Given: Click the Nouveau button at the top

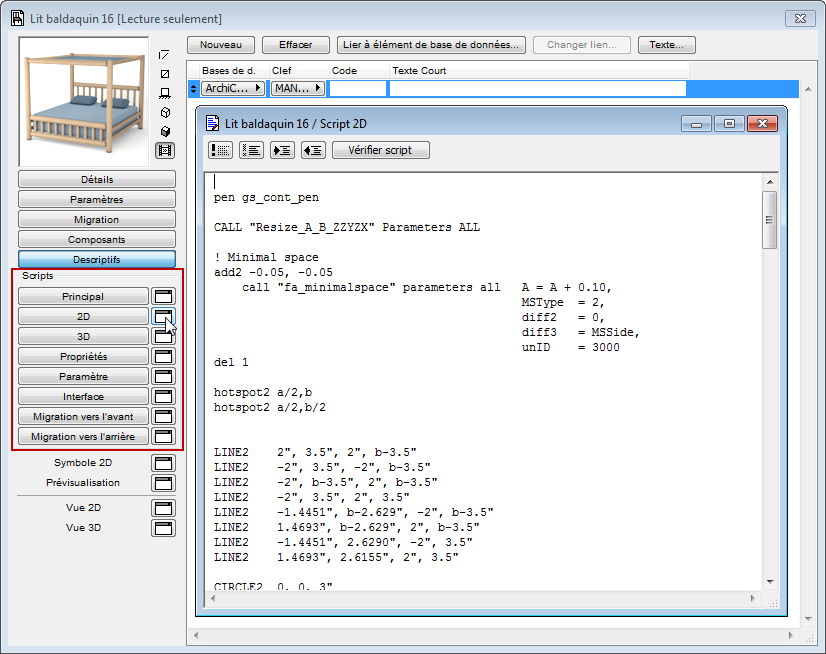Looking at the screenshot, I should 221,44.
